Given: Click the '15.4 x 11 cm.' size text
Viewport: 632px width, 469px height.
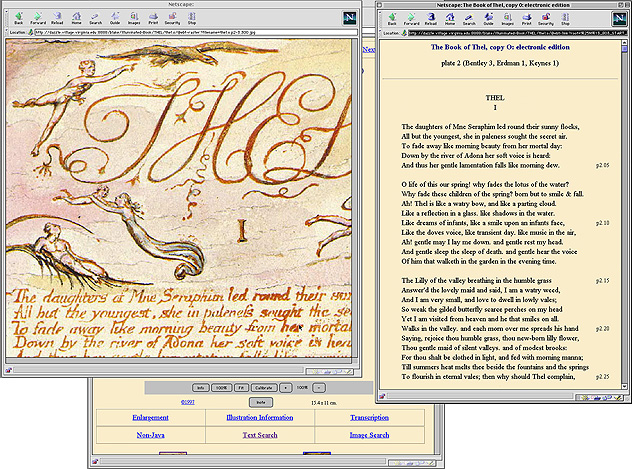Looking at the screenshot, I should [324, 403].
